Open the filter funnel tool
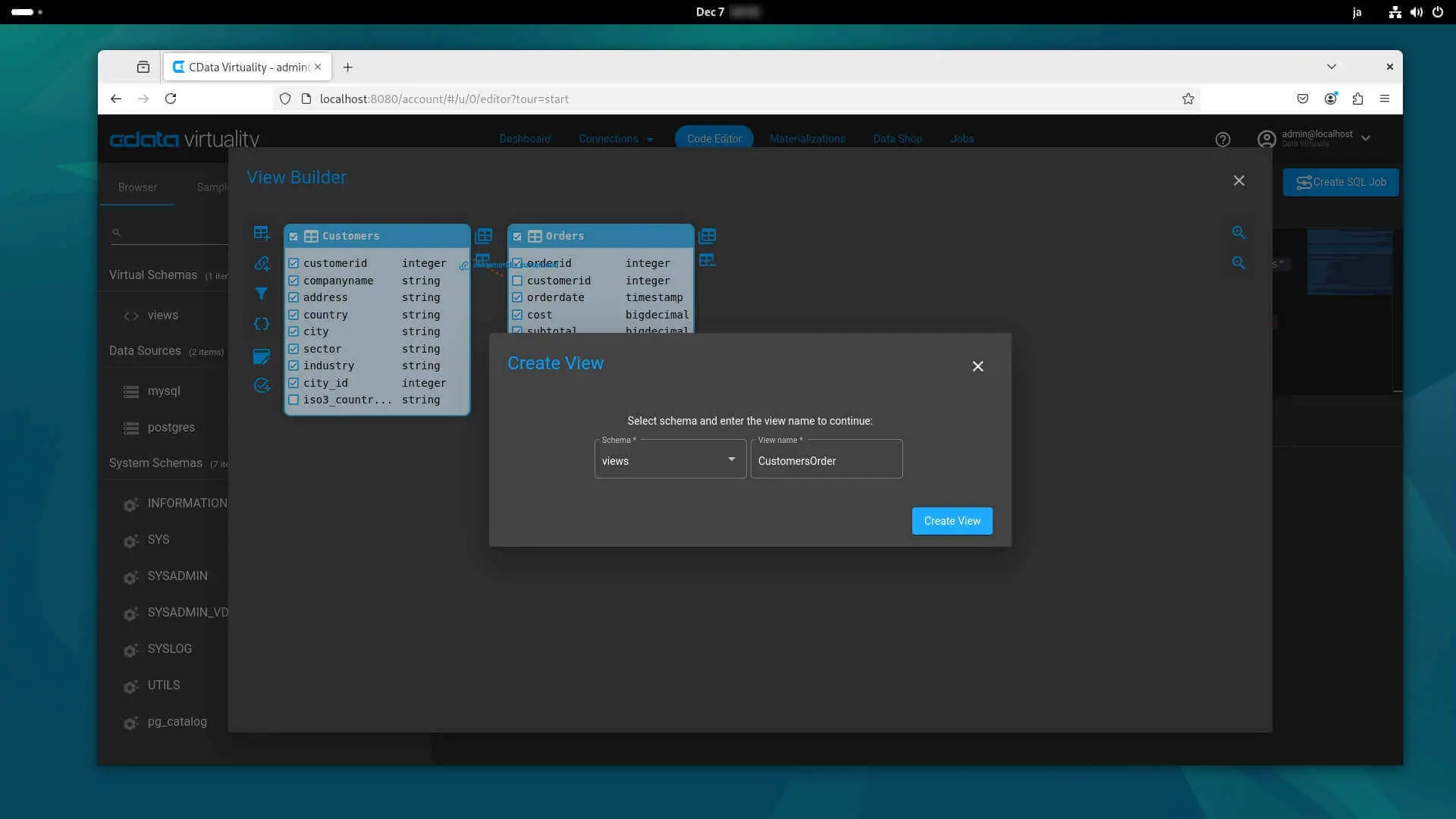This screenshot has width=1456, height=819. (x=261, y=293)
